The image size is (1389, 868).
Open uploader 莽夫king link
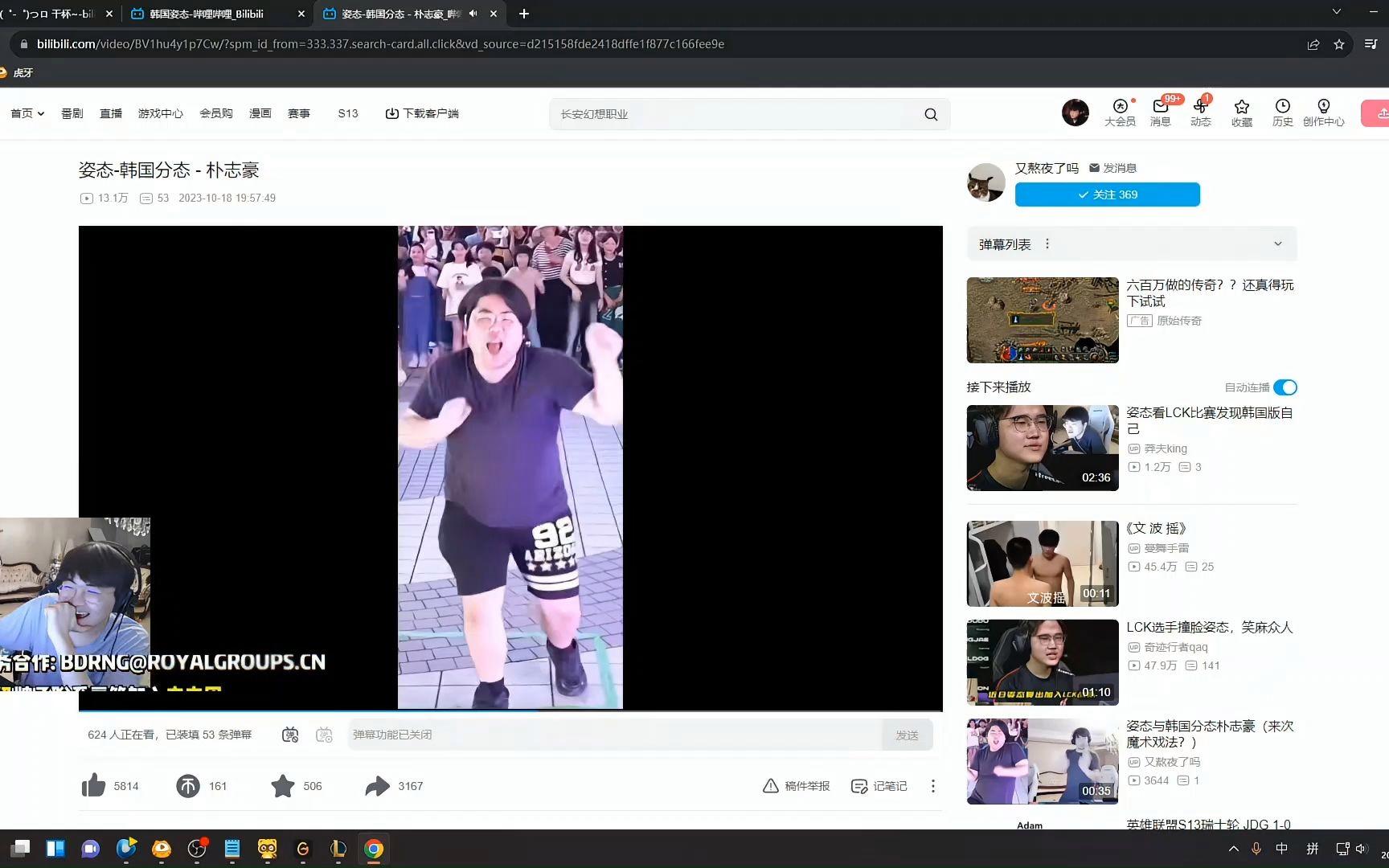[1166, 448]
